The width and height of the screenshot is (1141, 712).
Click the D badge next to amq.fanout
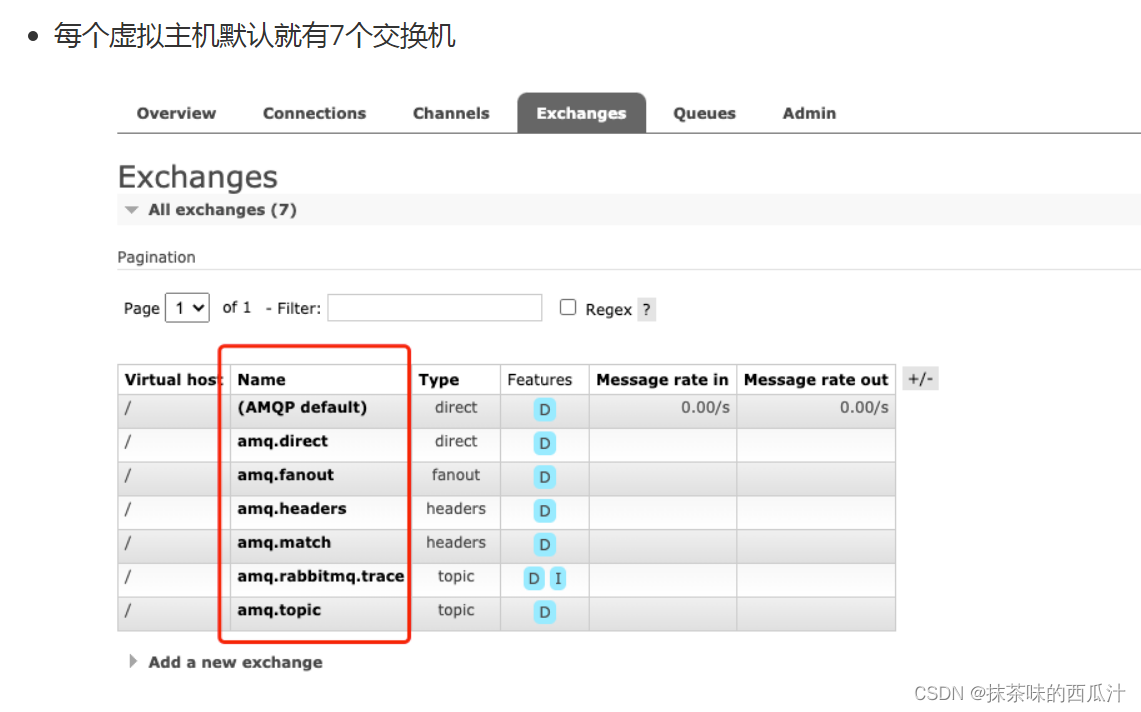pos(544,477)
